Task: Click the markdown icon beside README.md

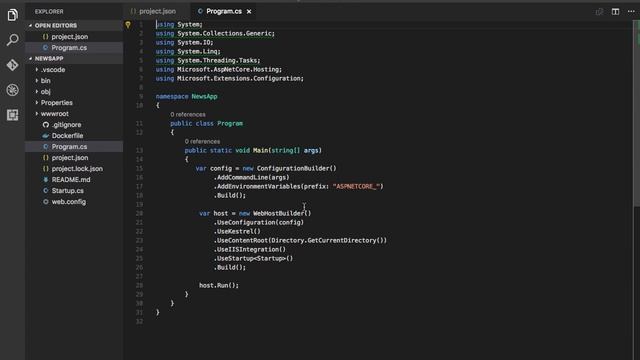Action: [x=46, y=180]
